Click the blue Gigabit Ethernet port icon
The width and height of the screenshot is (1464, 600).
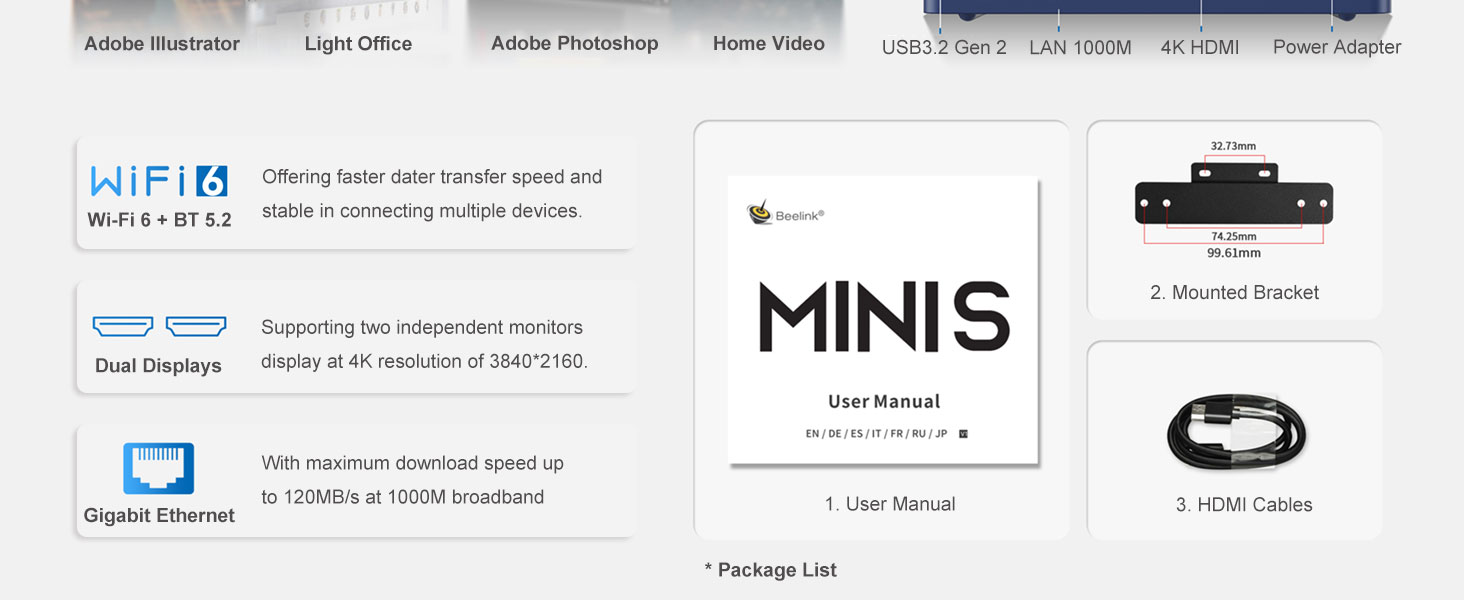pyautogui.click(x=158, y=469)
